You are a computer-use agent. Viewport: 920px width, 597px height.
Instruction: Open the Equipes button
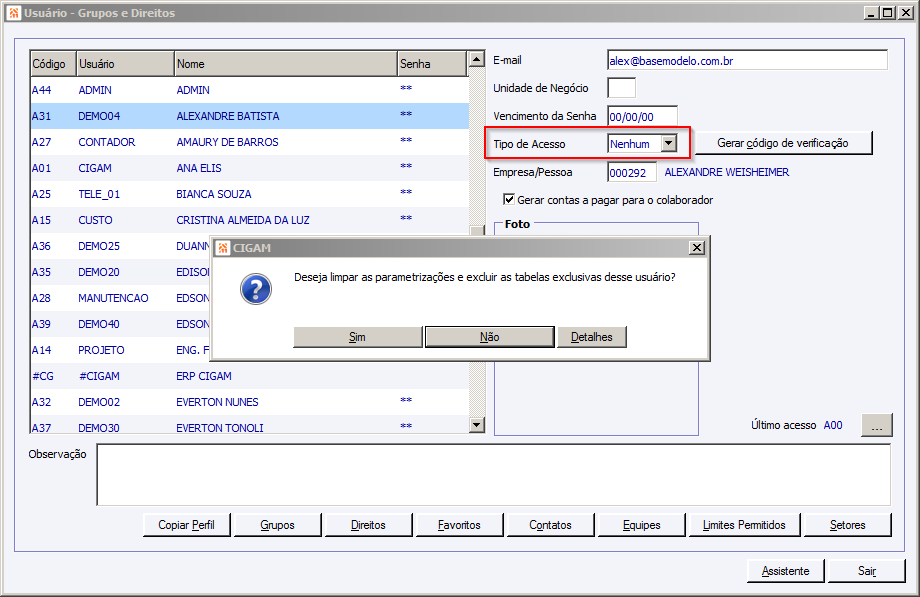click(641, 525)
